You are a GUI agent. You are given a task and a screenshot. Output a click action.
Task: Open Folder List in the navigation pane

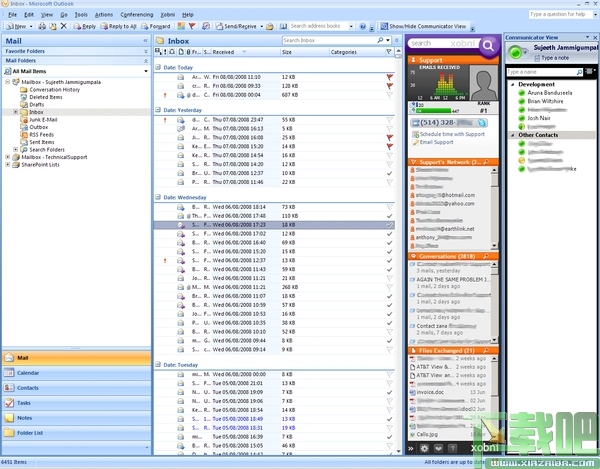[77, 433]
